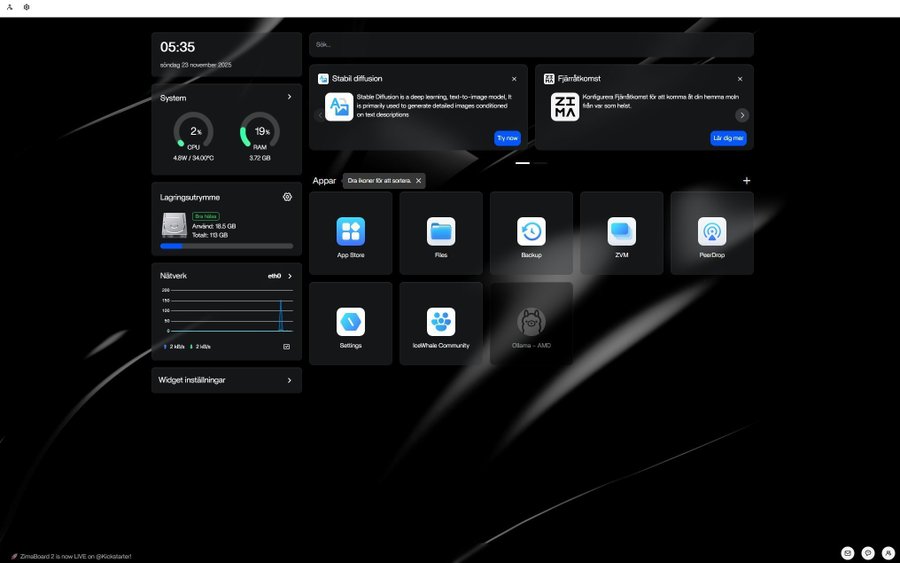
Task: Click the Lär dig mer button
Action: (x=728, y=138)
